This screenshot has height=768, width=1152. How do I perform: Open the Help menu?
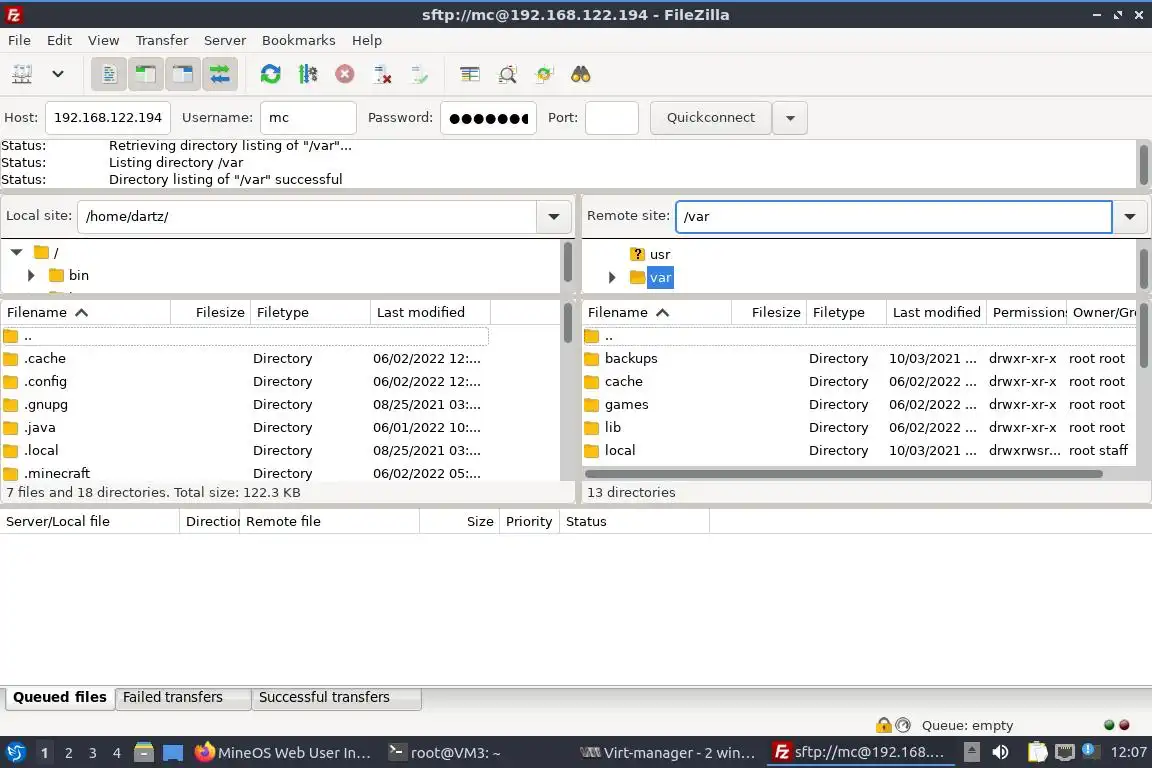367,40
